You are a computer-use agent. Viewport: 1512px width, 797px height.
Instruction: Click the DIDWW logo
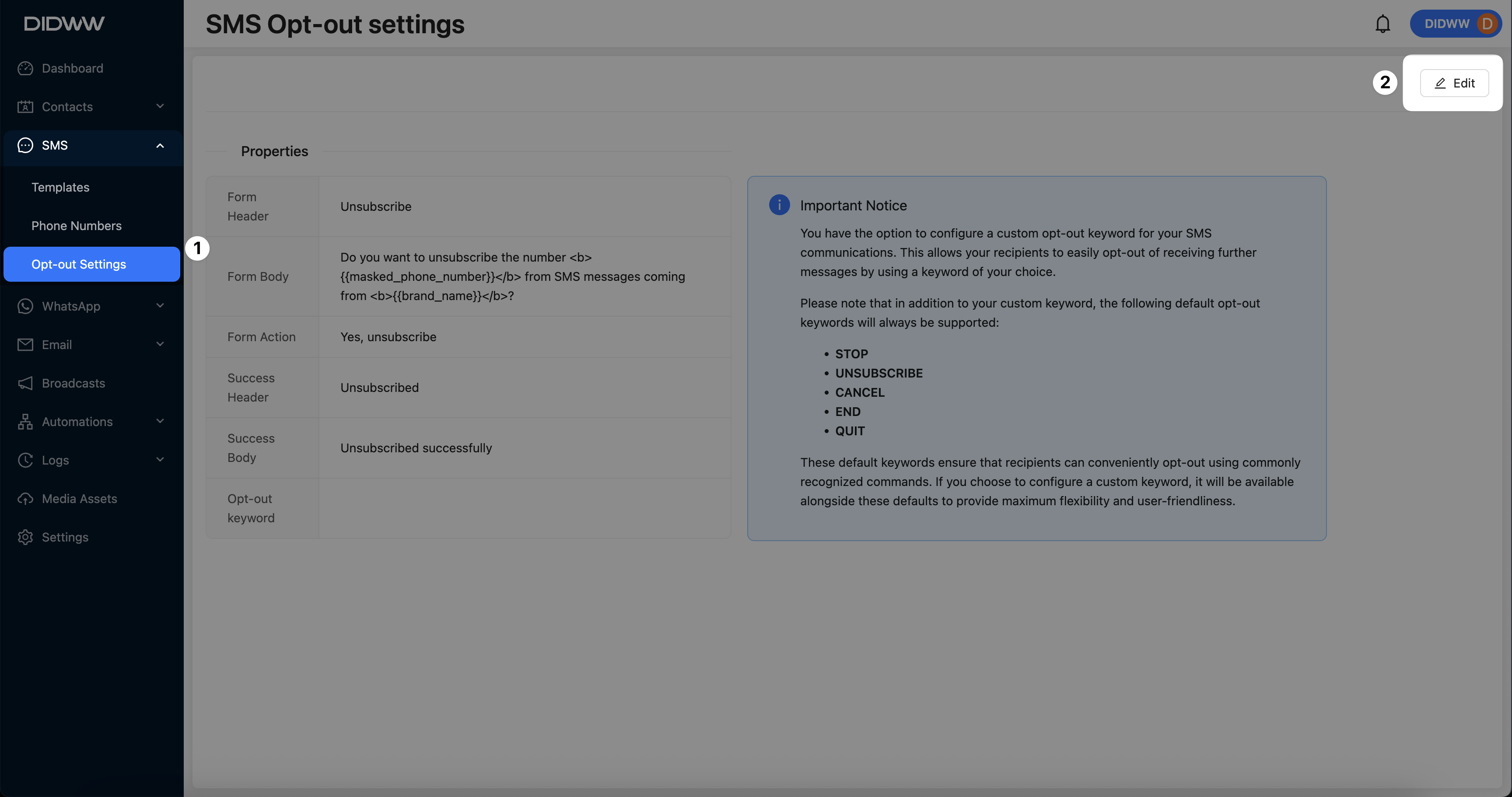[x=64, y=24]
